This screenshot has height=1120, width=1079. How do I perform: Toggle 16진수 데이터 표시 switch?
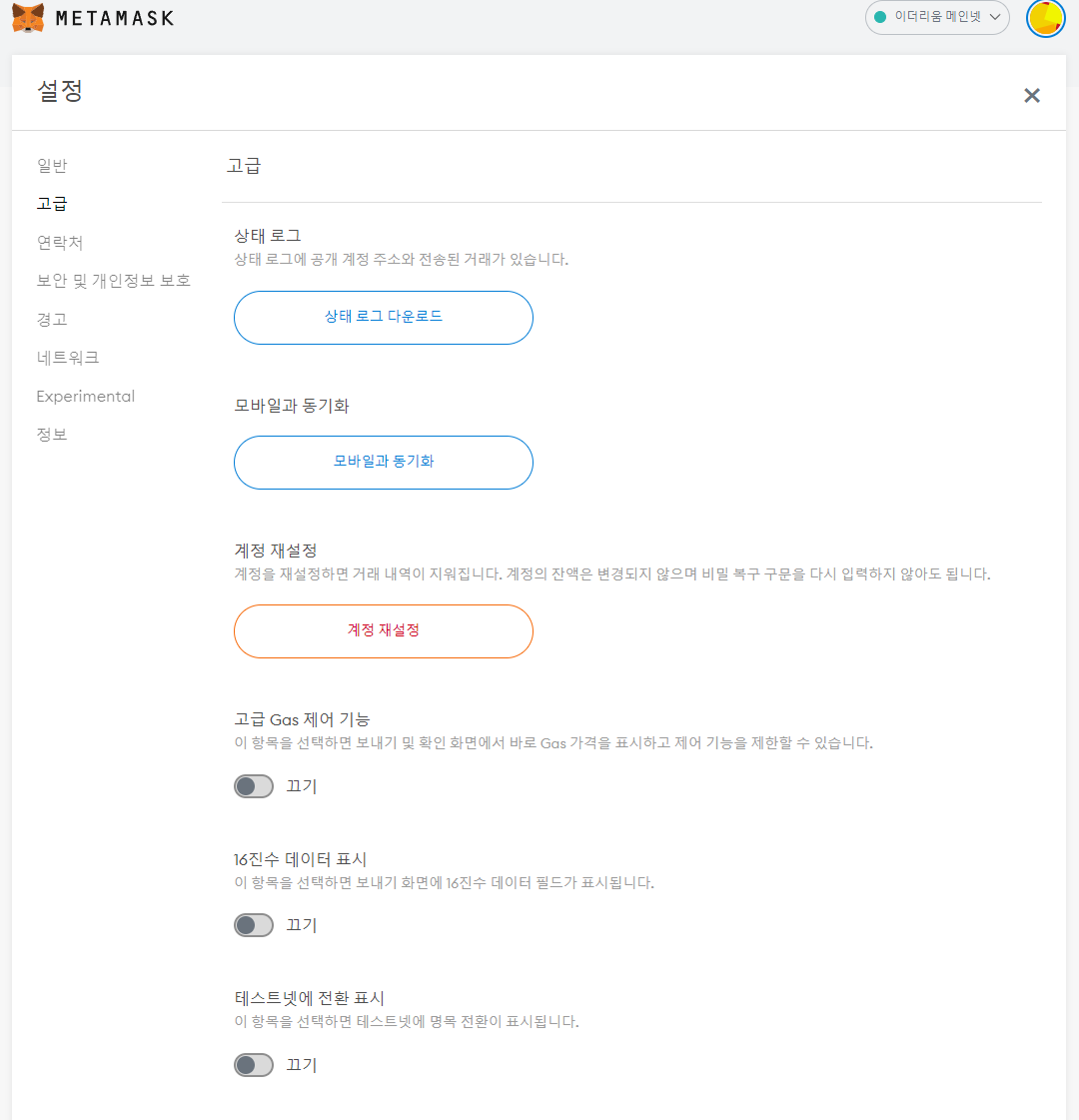pos(254,925)
